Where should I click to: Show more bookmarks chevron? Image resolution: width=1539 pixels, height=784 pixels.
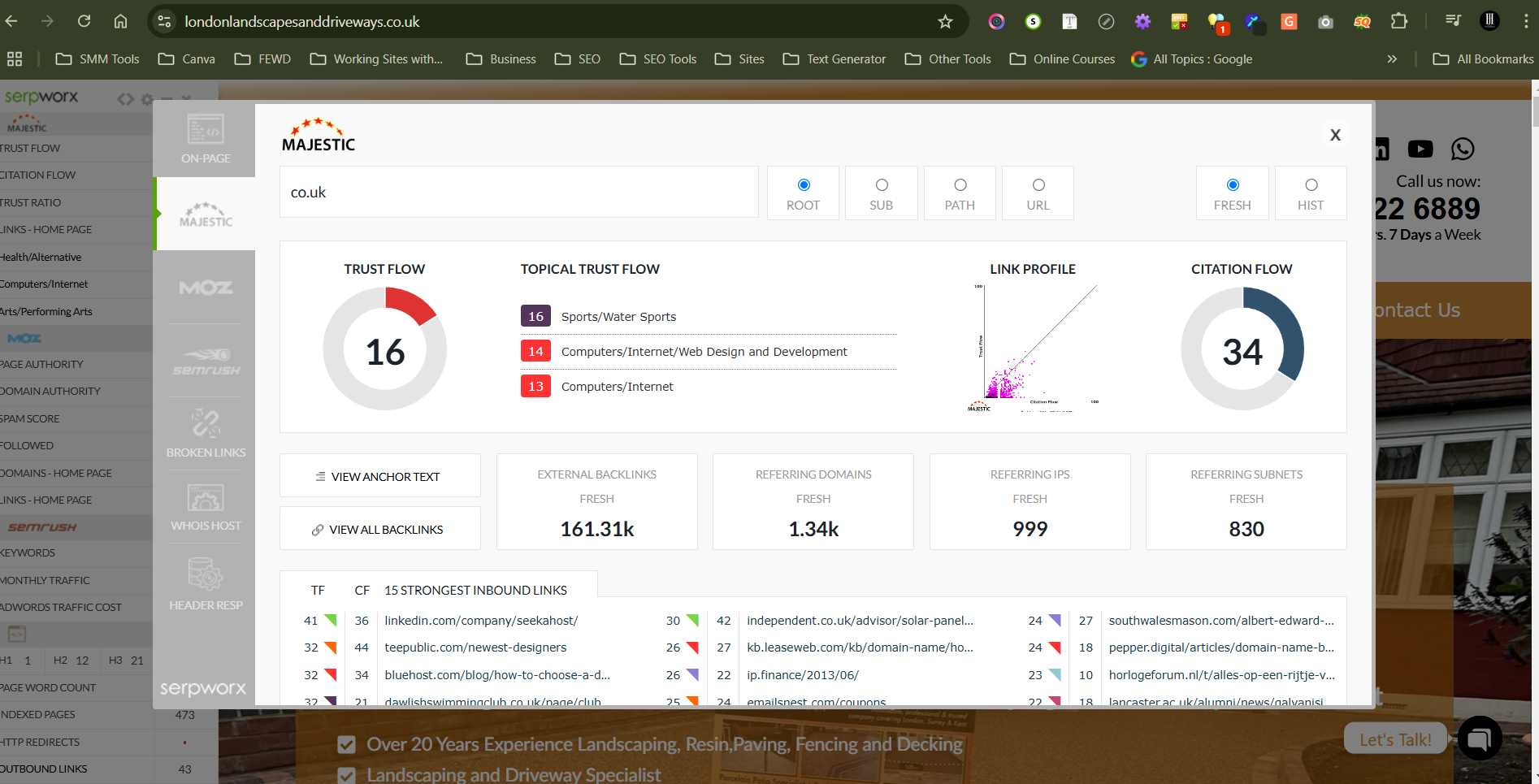[x=1392, y=58]
